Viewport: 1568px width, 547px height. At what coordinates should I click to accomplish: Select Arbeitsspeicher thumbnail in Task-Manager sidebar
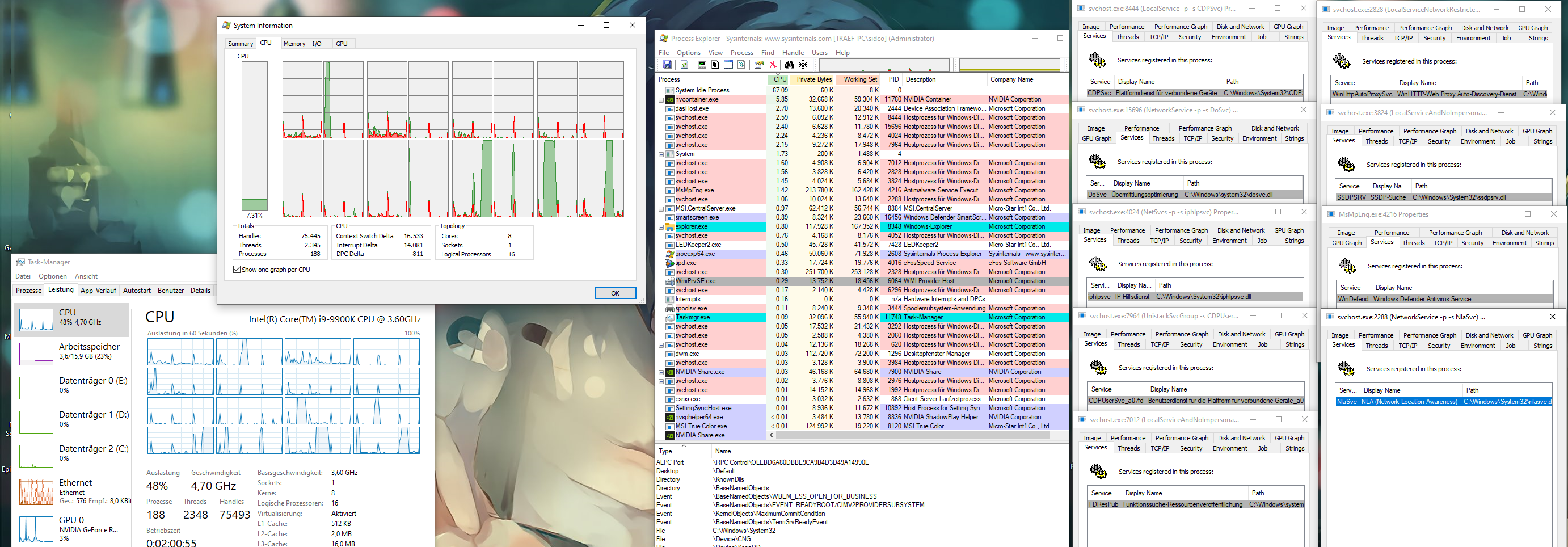click(36, 354)
